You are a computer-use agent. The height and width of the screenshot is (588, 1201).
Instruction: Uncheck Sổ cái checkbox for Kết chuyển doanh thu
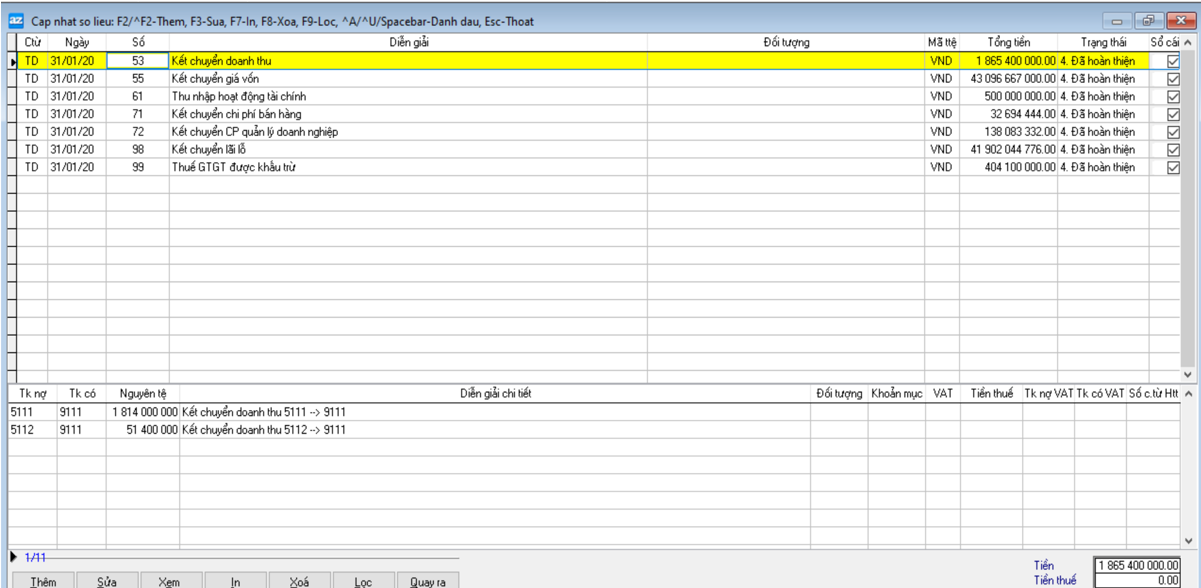pos(1173,61)
